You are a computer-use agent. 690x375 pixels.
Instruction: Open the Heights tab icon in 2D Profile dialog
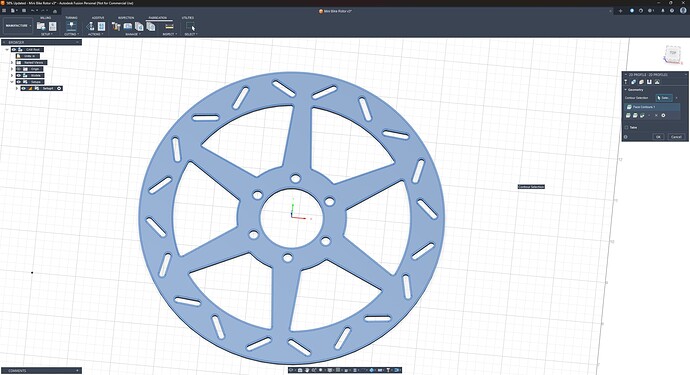coord(641,82)
